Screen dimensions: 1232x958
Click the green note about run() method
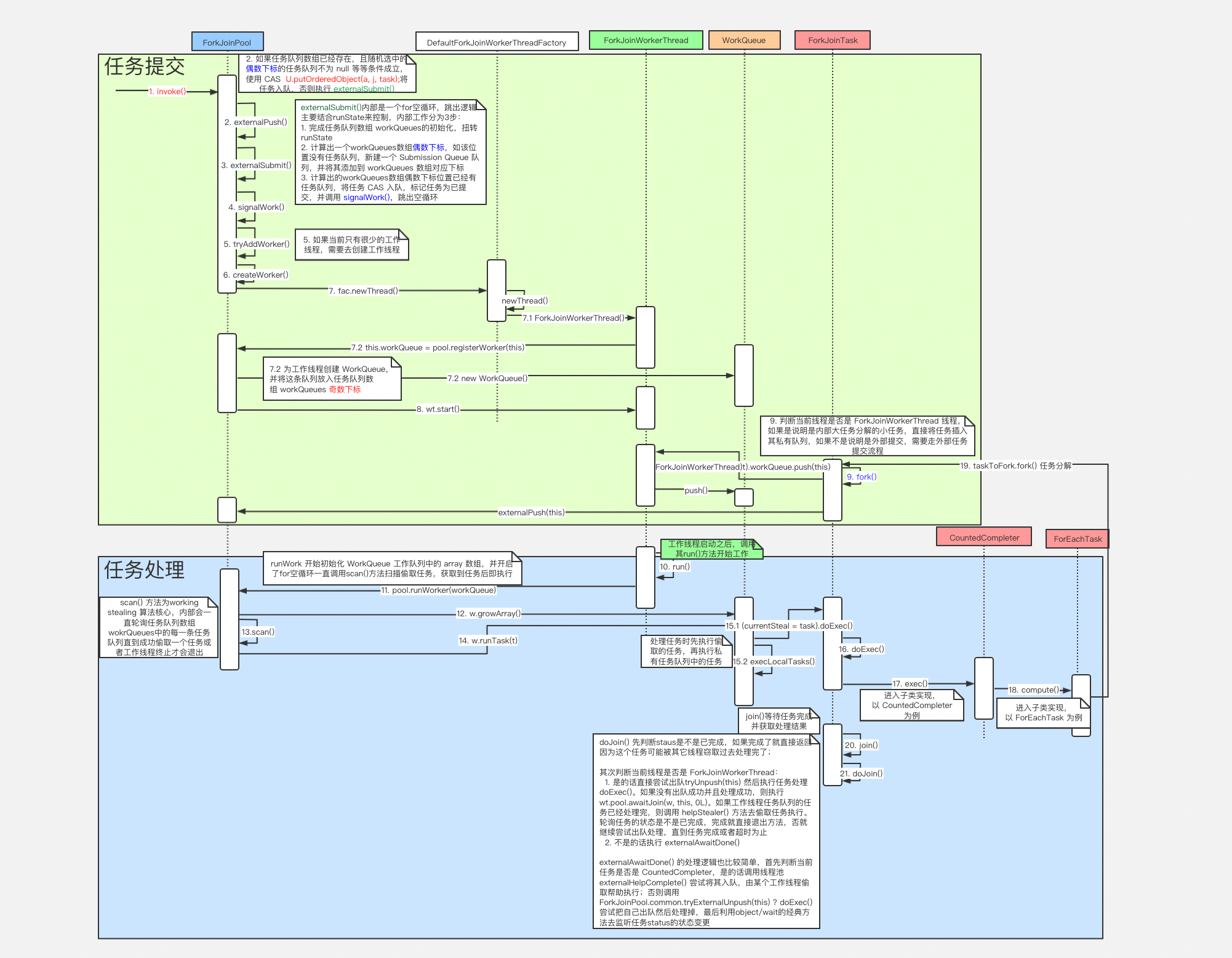pyautogui.click(x=711, y=549)
